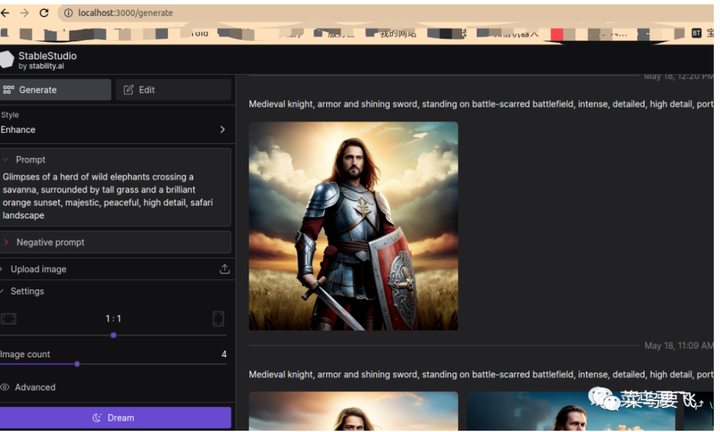Select the landscape aspect ratio icon
The height and width of the screenshot is (432, 720).
(x=9, y=319)
